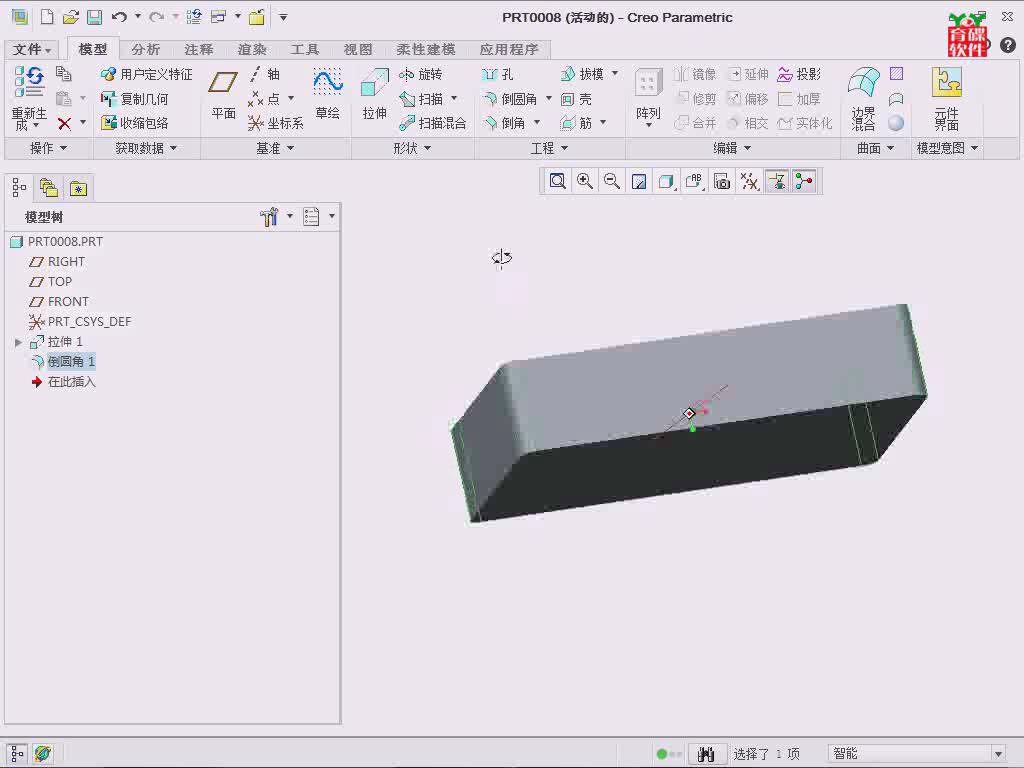
Task: Open file via the folder icon
Action: tap(71, 17)
